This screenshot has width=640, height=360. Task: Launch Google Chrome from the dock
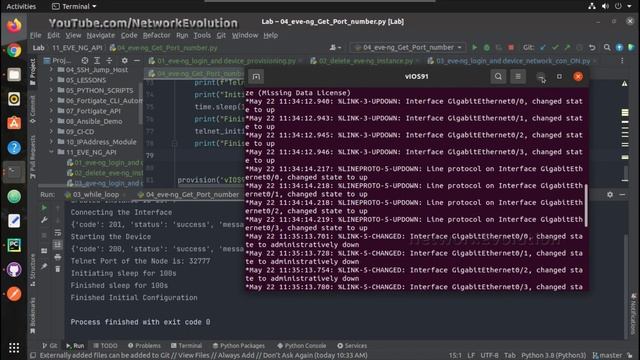point(14,50)
